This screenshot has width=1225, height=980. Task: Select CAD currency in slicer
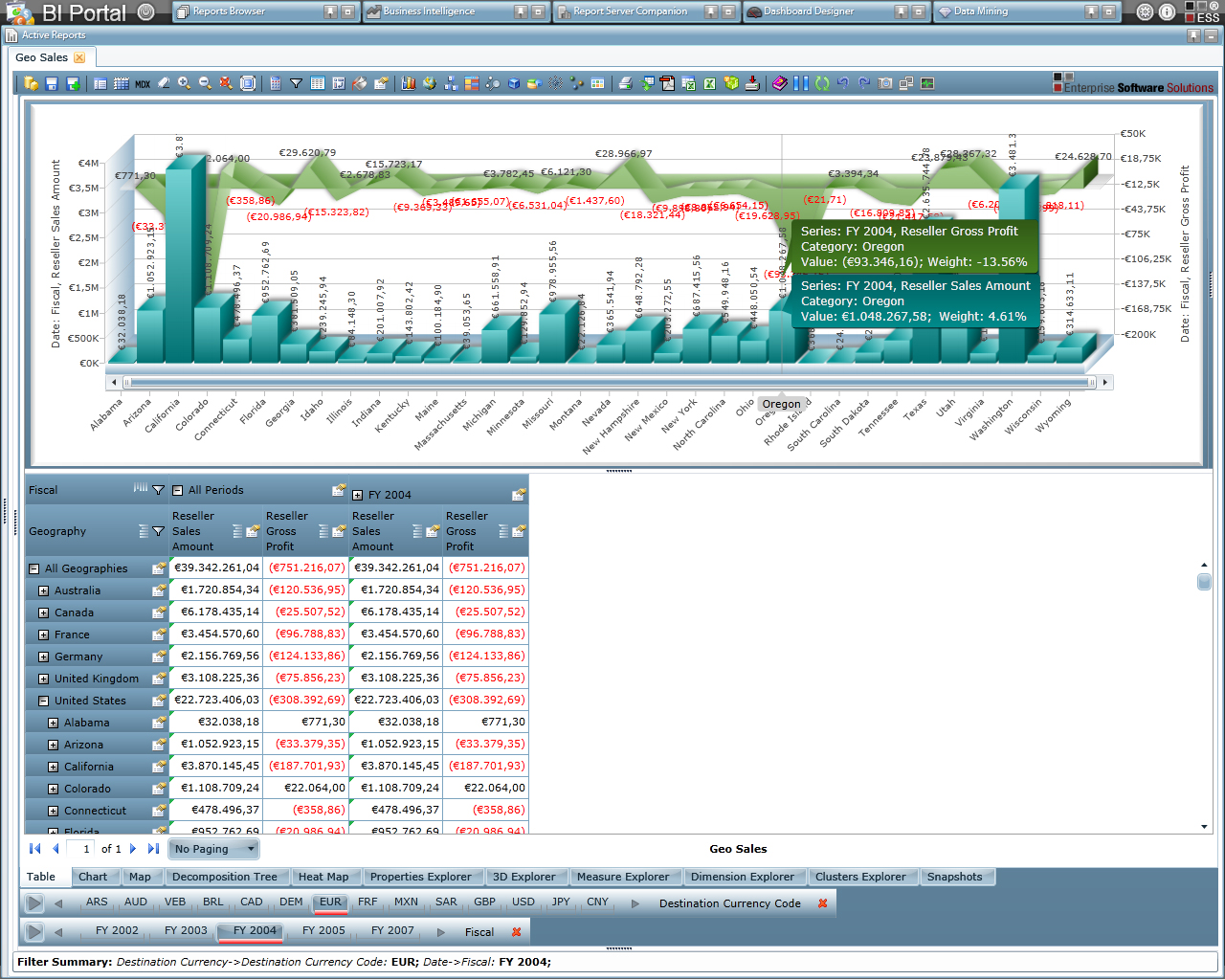pos(252,902)
